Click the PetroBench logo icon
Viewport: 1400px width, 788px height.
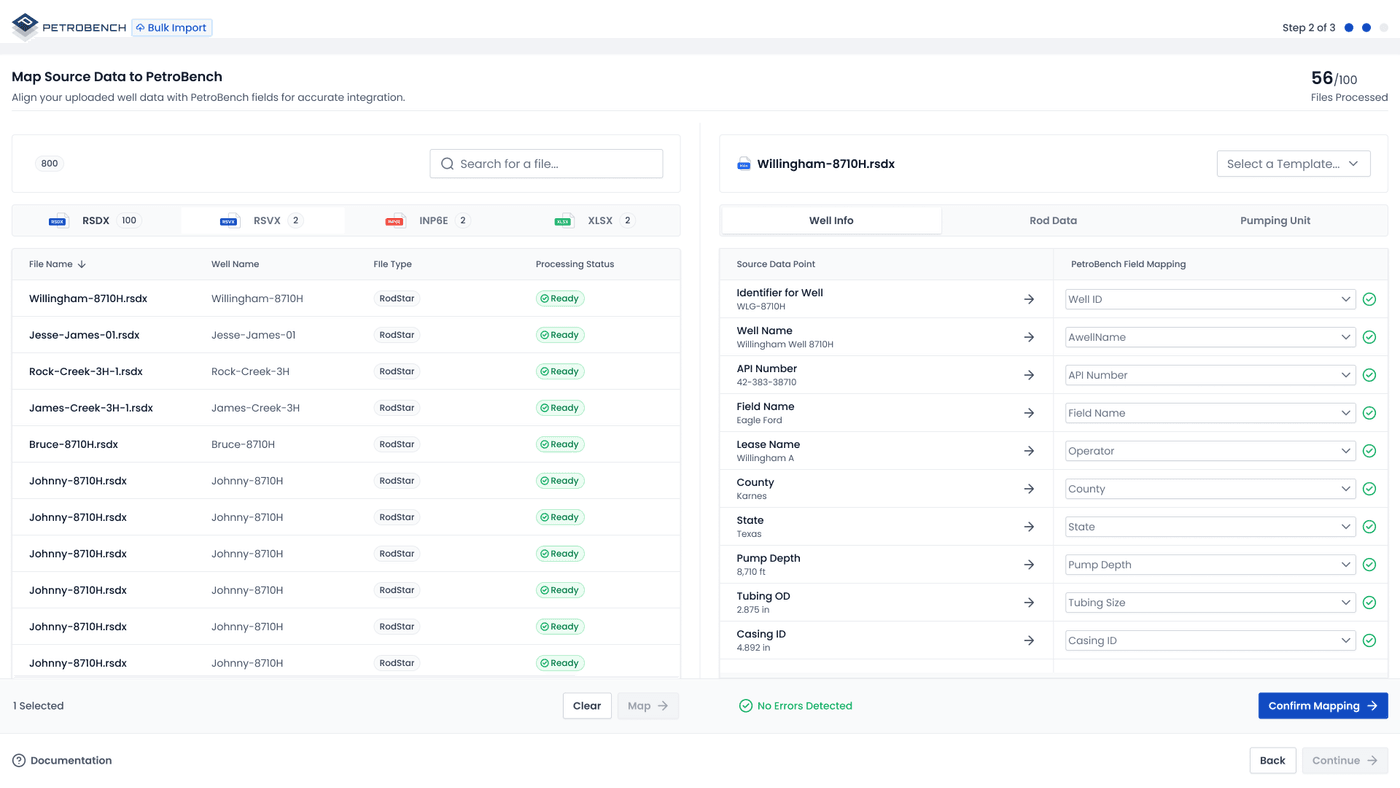(22, 27)
